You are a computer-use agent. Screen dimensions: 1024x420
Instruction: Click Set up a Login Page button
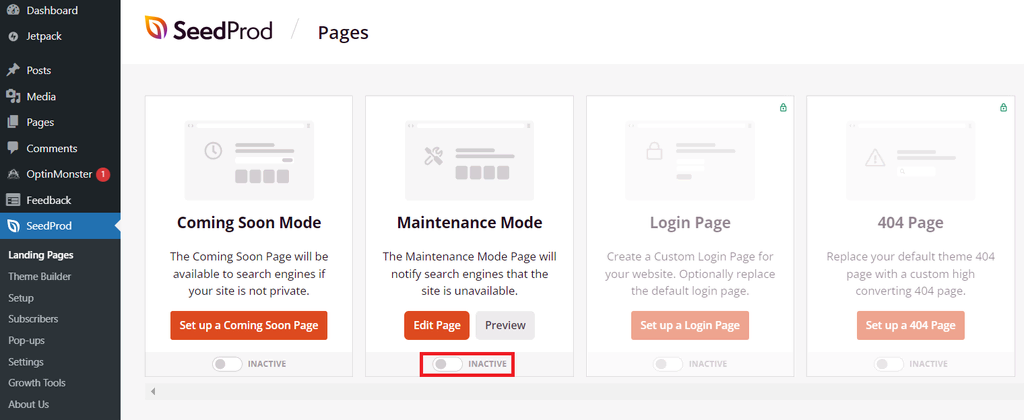(690, 325)
